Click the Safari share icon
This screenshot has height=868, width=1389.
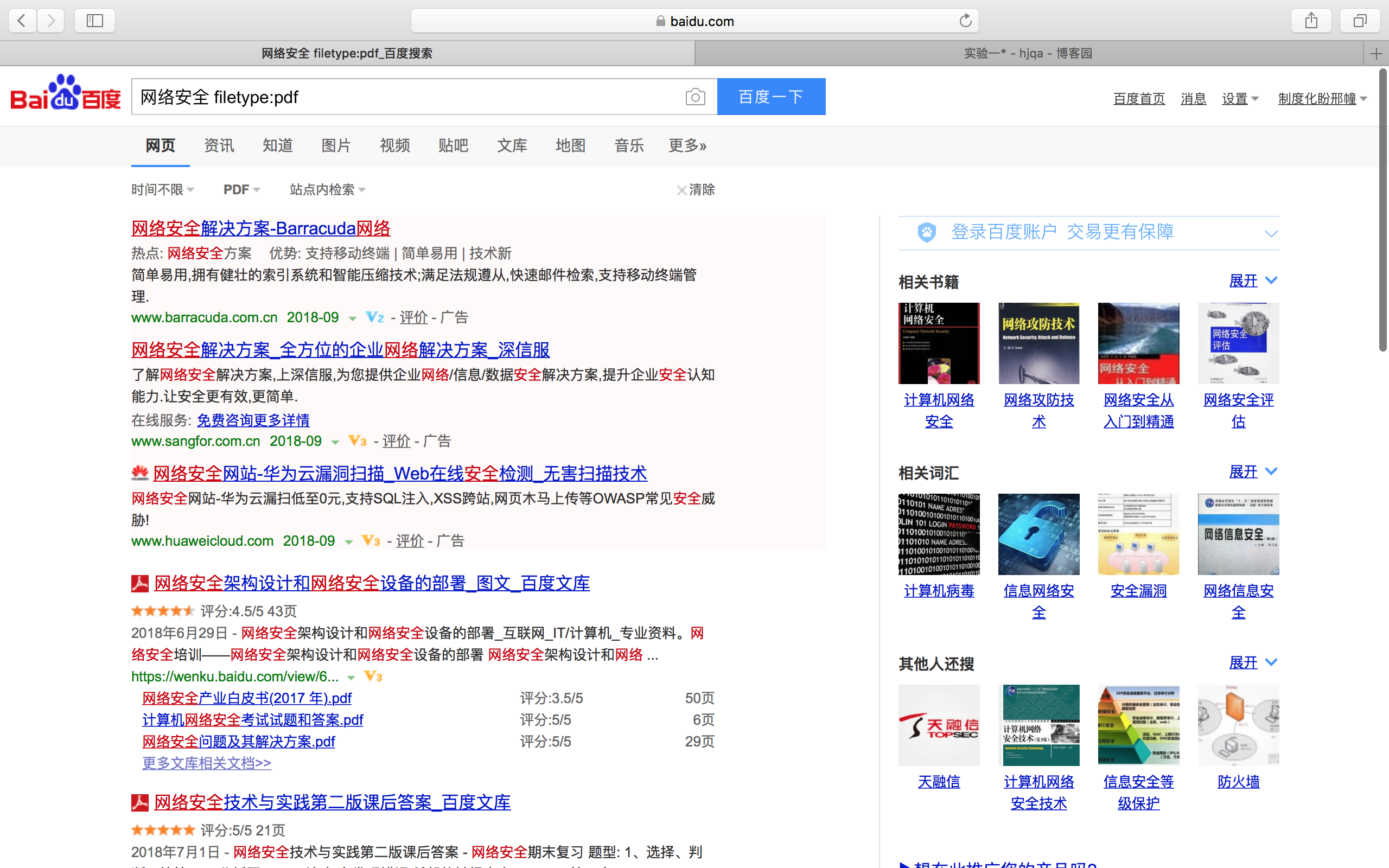[1311, 21]
